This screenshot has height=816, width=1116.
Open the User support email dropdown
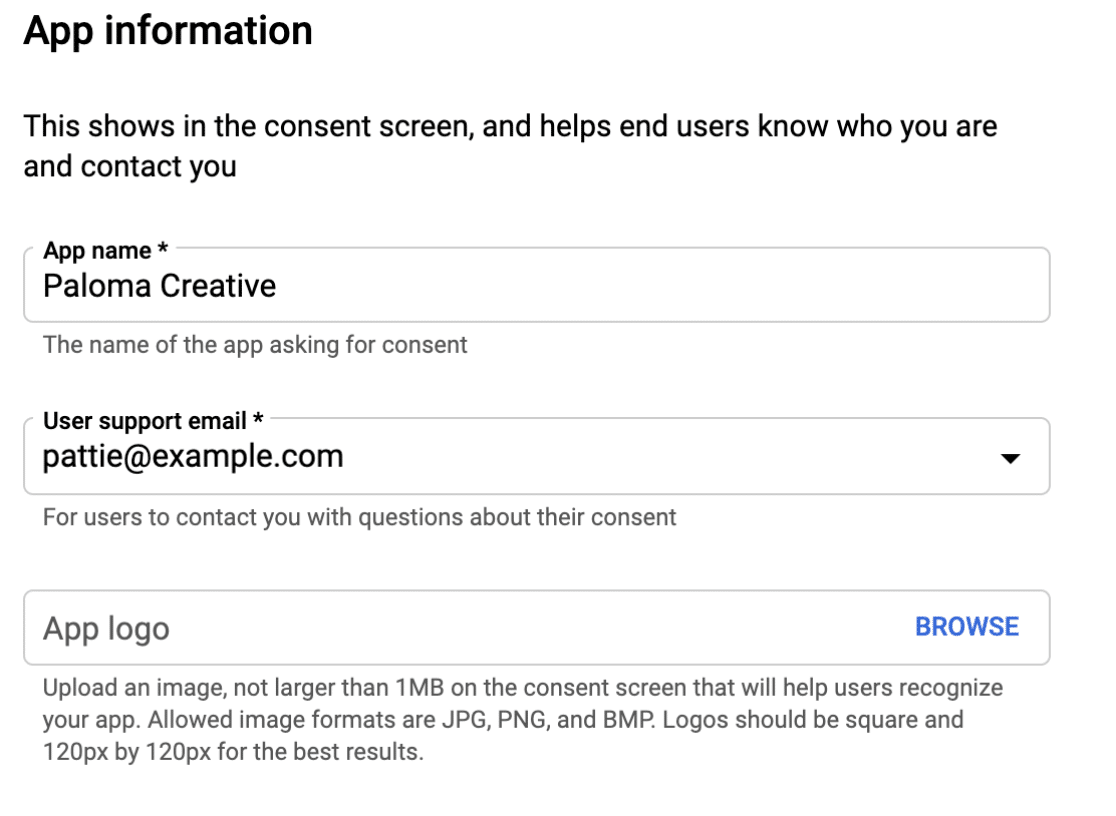point(537,456)
